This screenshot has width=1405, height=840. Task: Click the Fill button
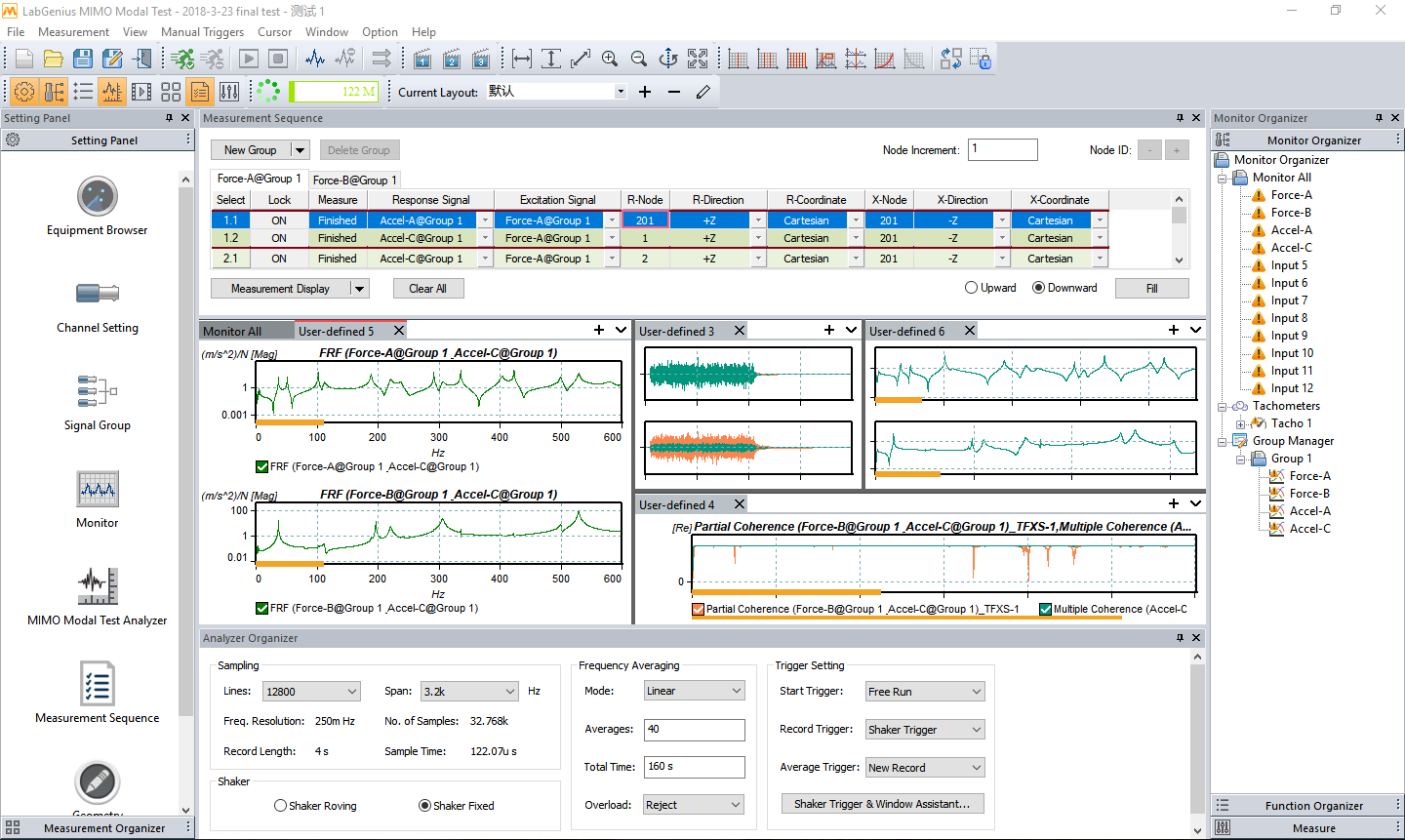pos(1152,289)
